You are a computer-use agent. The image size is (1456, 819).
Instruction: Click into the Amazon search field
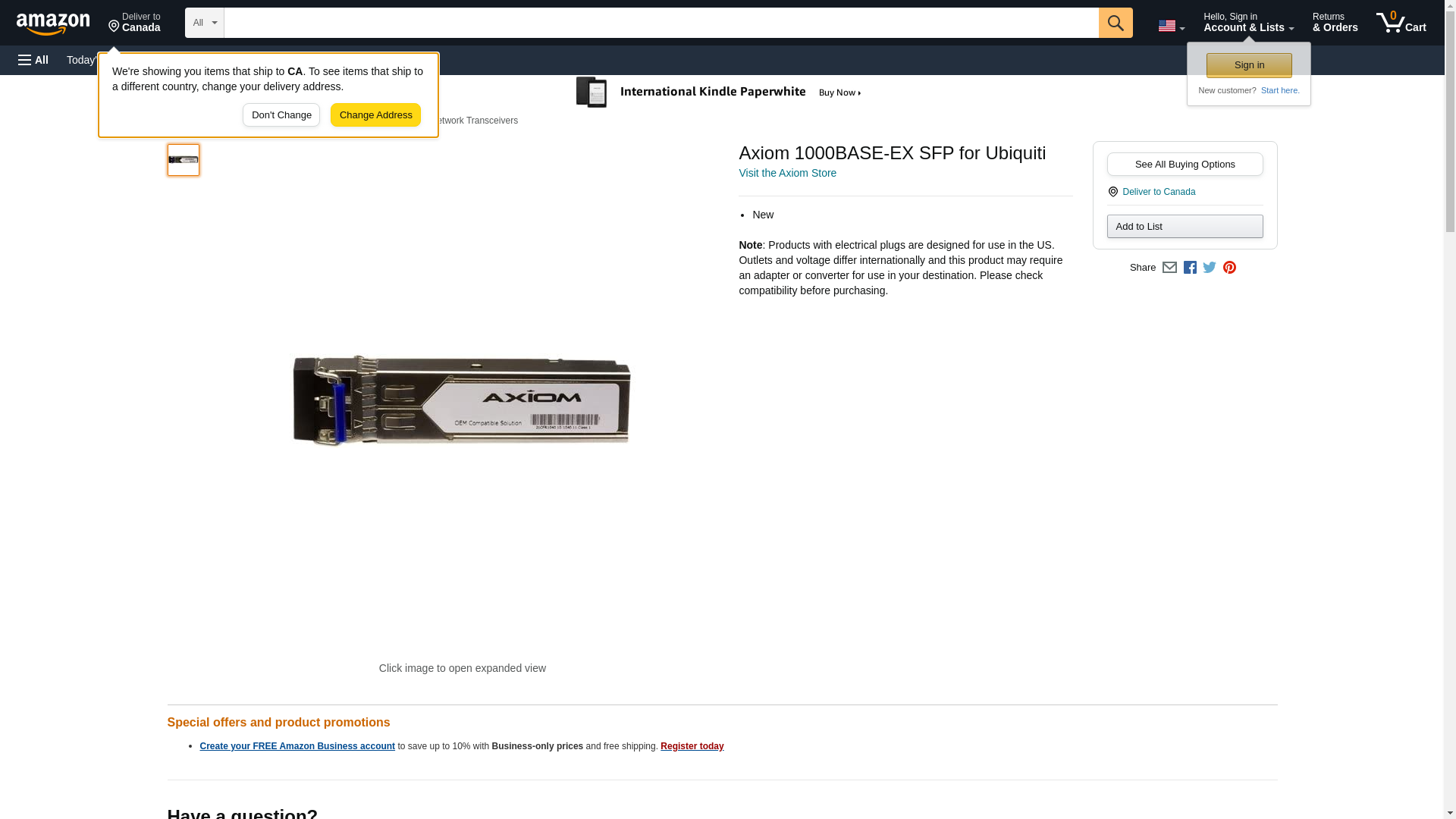click(661, 23)
